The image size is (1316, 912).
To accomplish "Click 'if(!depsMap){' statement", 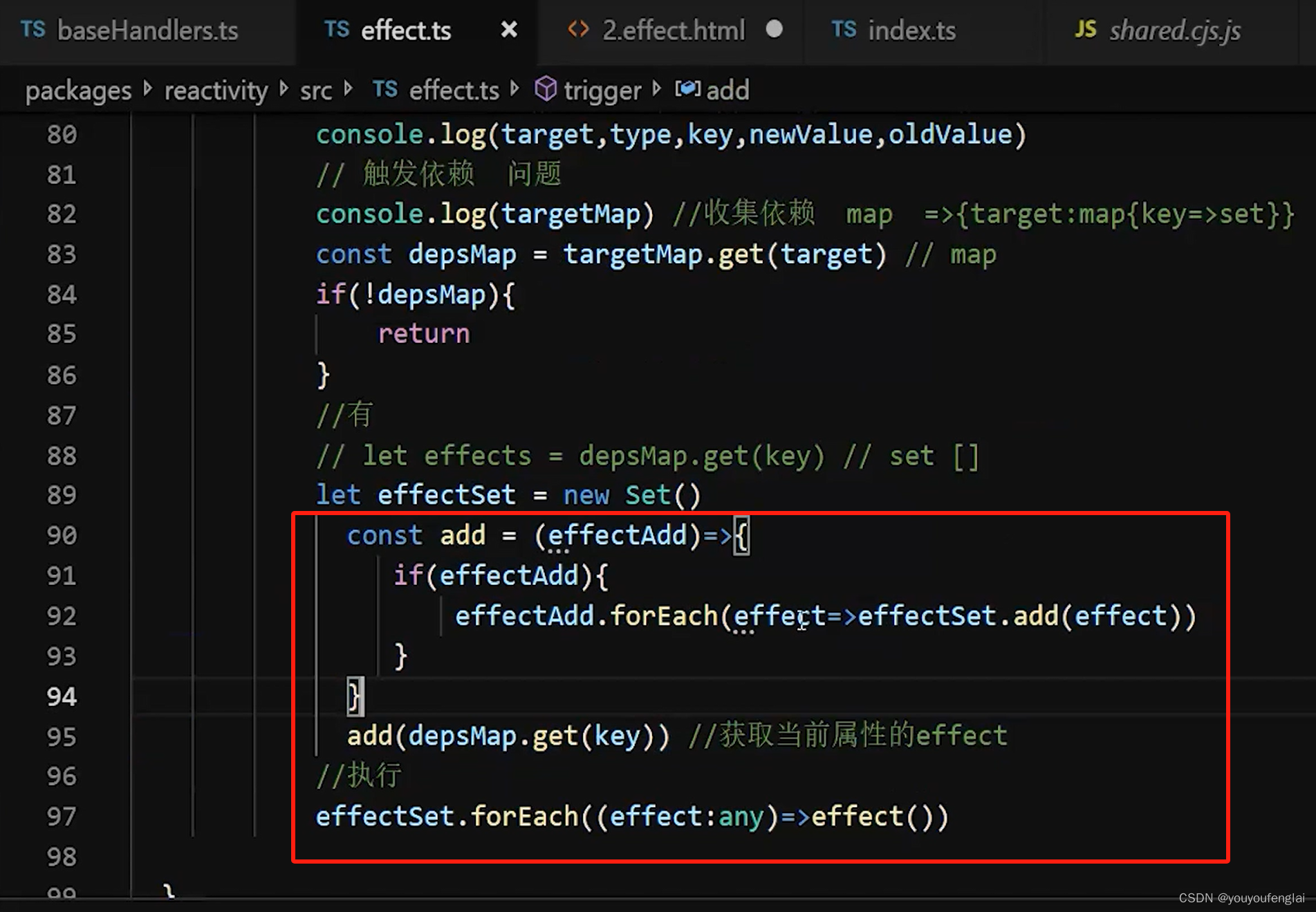I will [416, 295].
